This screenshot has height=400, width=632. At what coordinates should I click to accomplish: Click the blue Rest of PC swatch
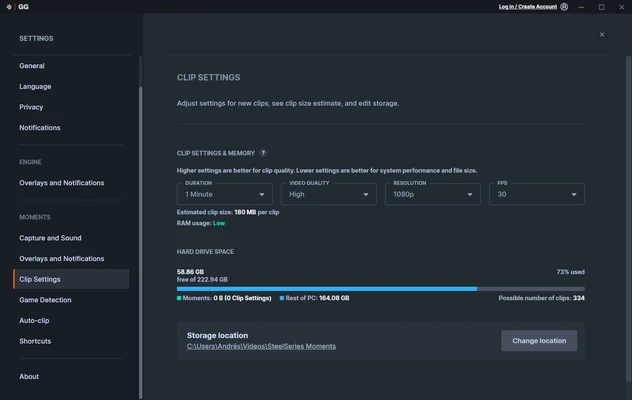[x=282, y=298]
